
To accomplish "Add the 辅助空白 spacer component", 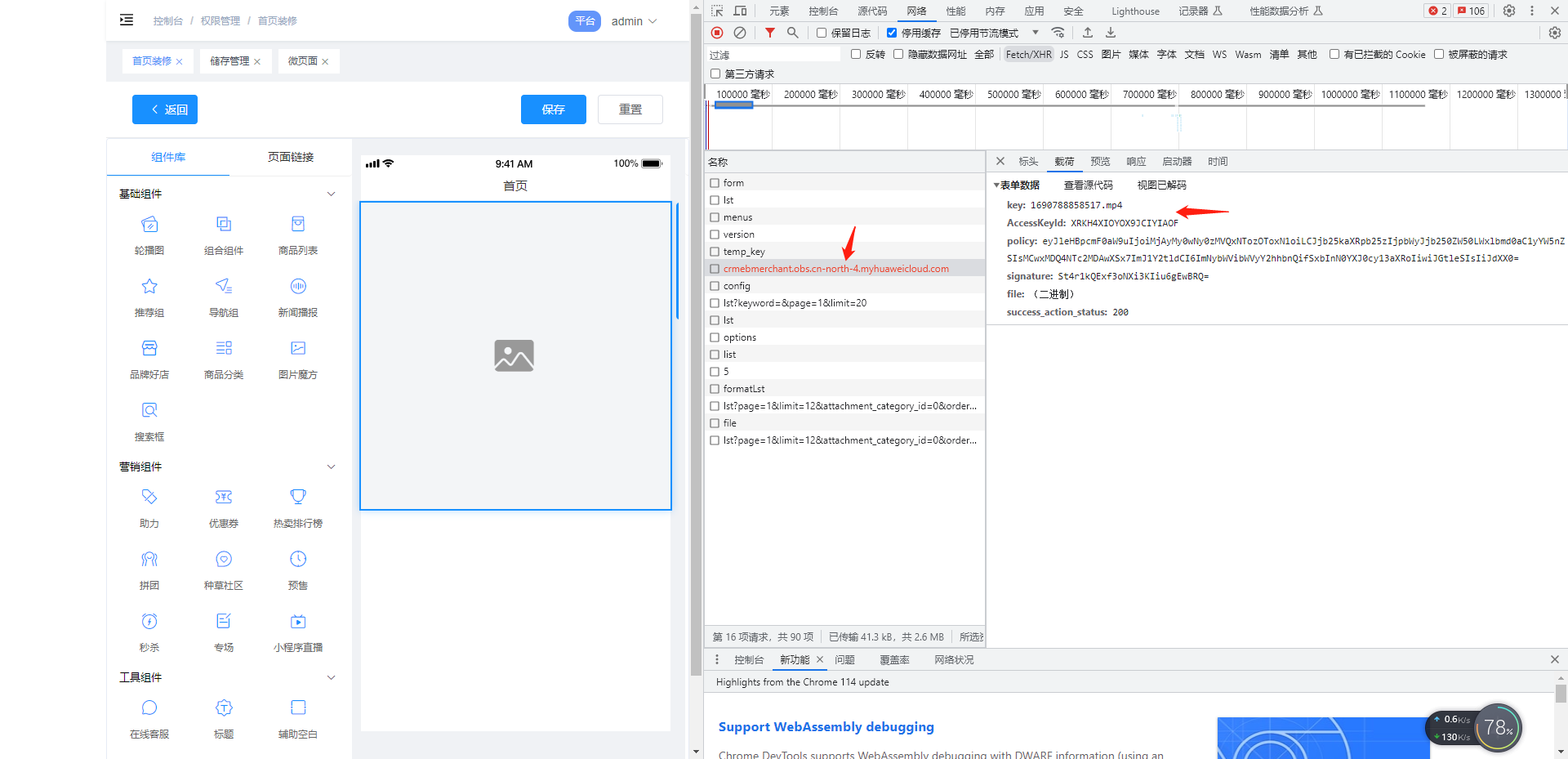I will click(298, 718).
